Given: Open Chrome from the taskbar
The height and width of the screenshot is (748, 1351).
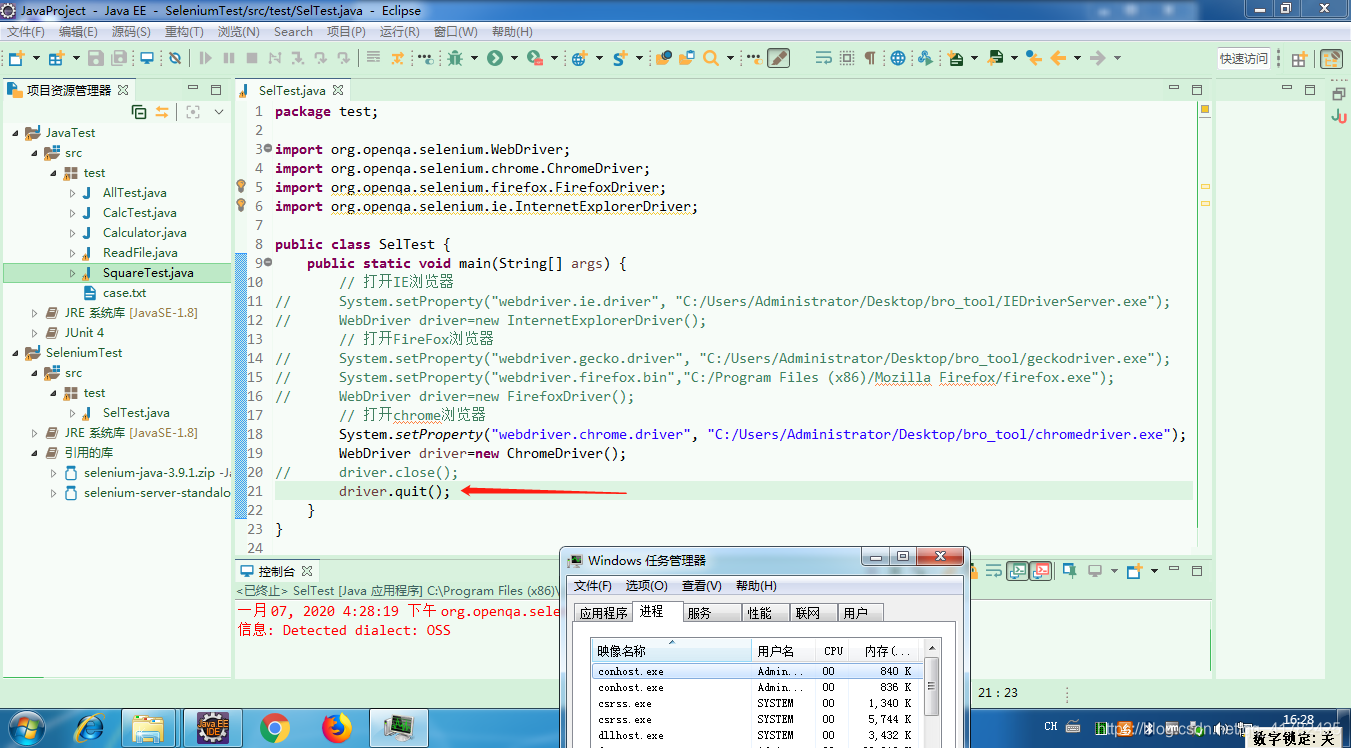Looking at the screenshot, I should coord(274,728).
